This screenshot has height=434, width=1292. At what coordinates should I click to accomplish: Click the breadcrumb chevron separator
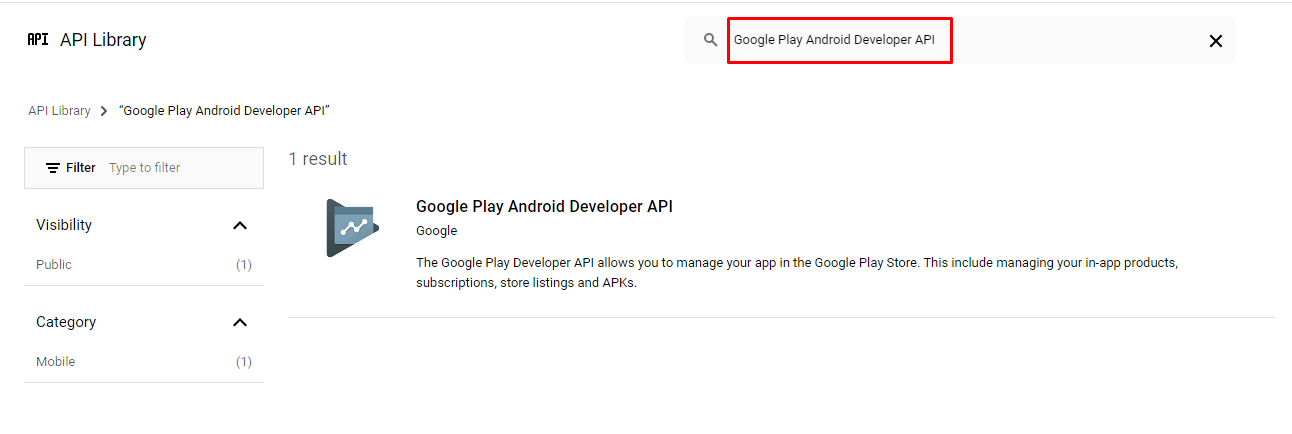(104, 111)
